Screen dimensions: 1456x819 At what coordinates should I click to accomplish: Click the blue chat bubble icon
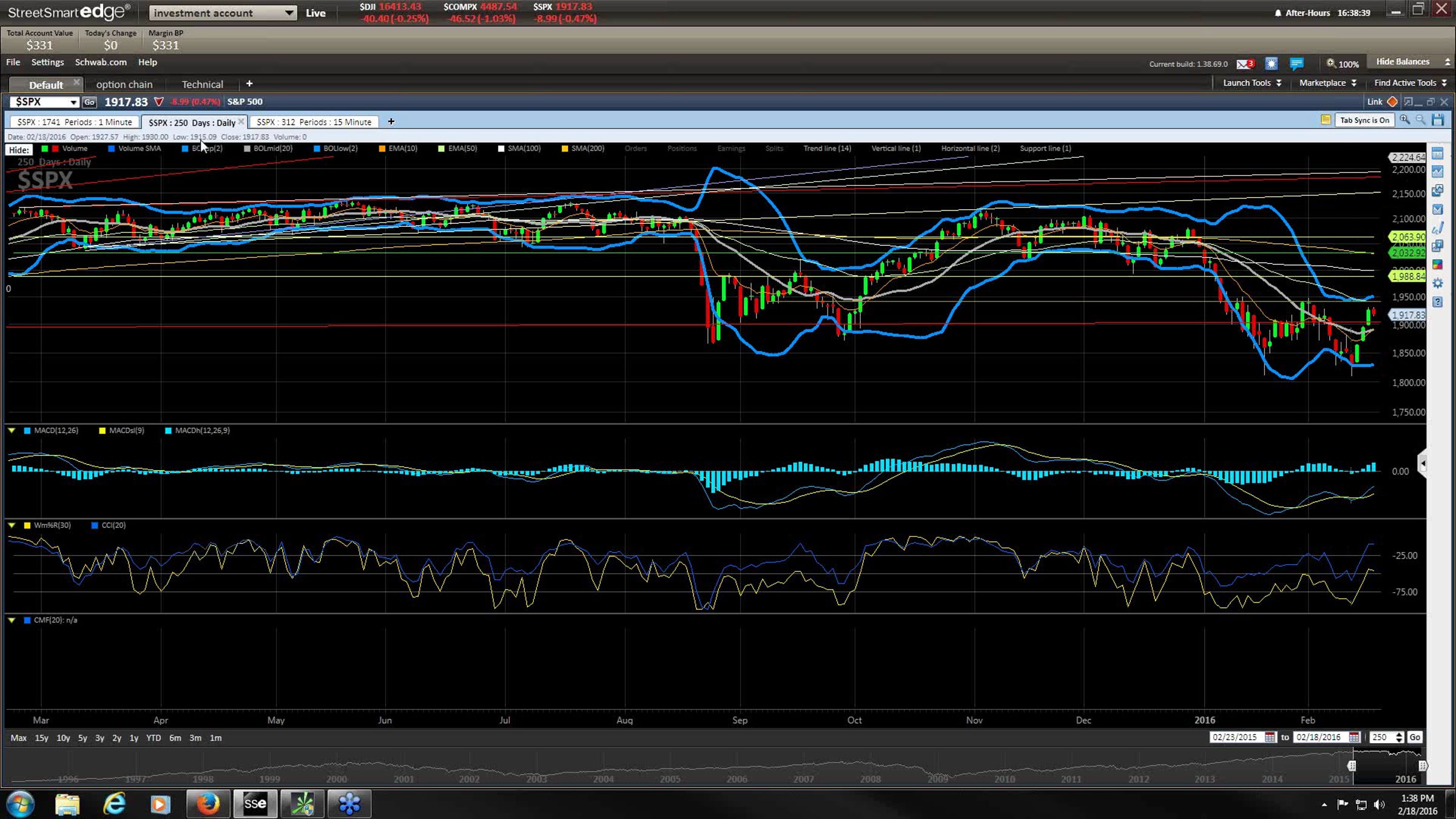pyautogui.click(x=1296, y=64)
